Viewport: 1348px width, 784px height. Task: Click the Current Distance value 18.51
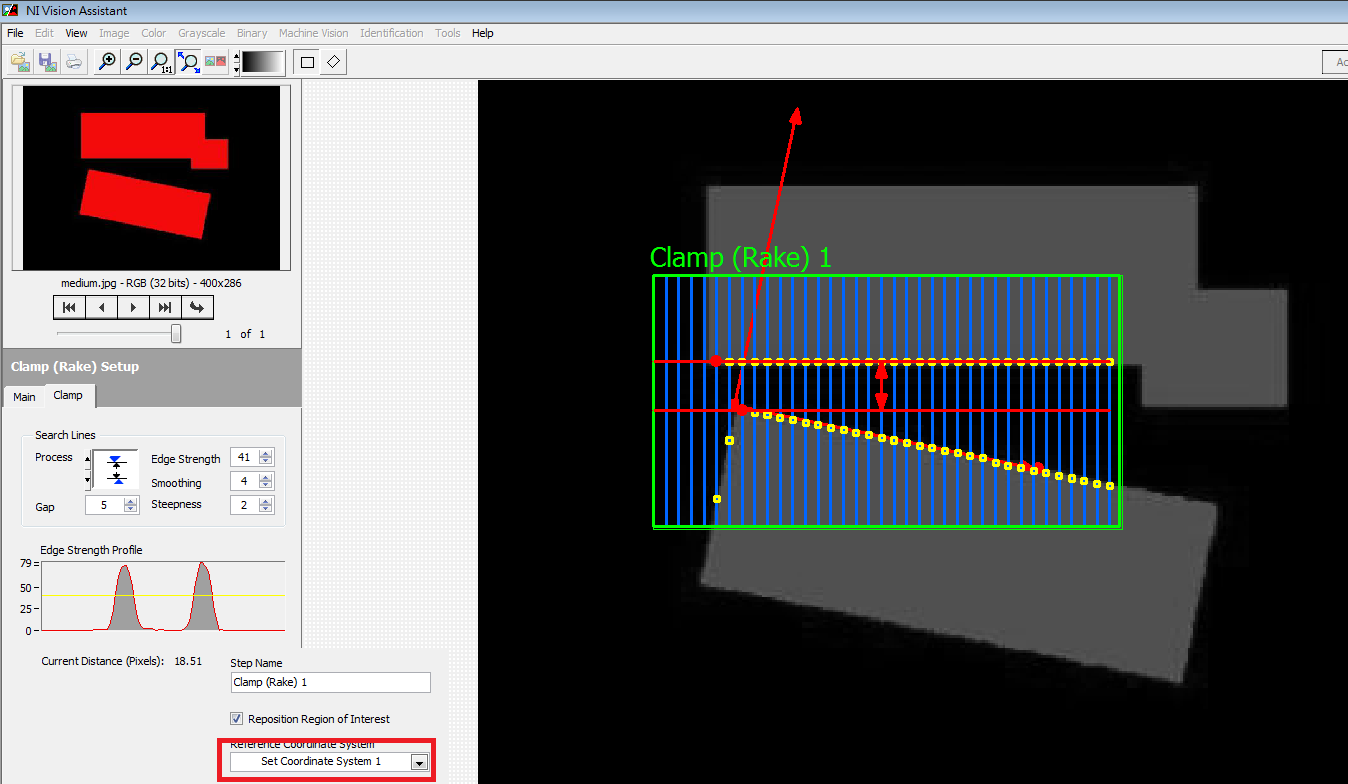click(188, 661)
